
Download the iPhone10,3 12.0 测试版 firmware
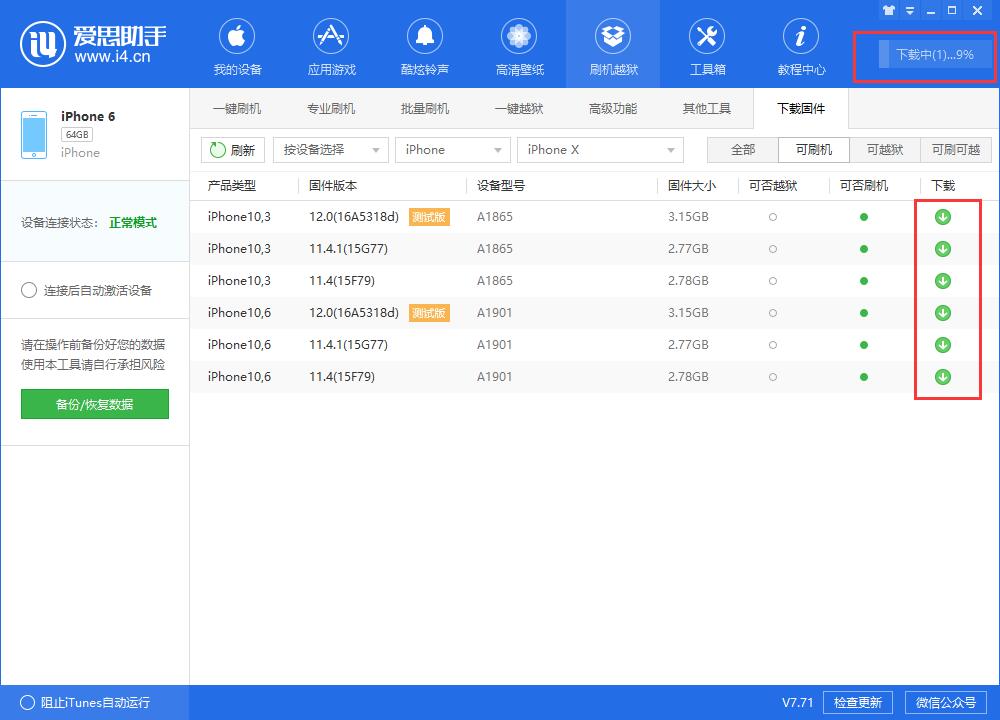point(941,216)
